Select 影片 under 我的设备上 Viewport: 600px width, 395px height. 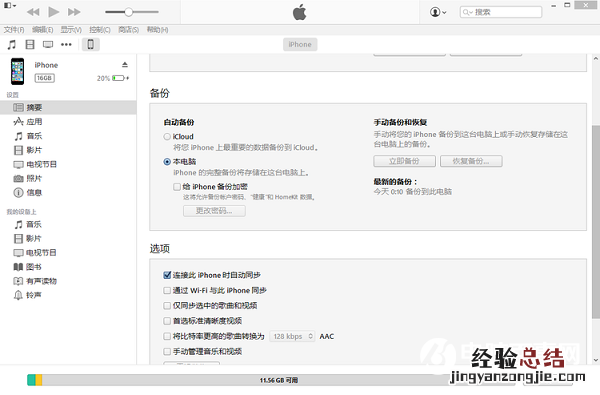68,238
